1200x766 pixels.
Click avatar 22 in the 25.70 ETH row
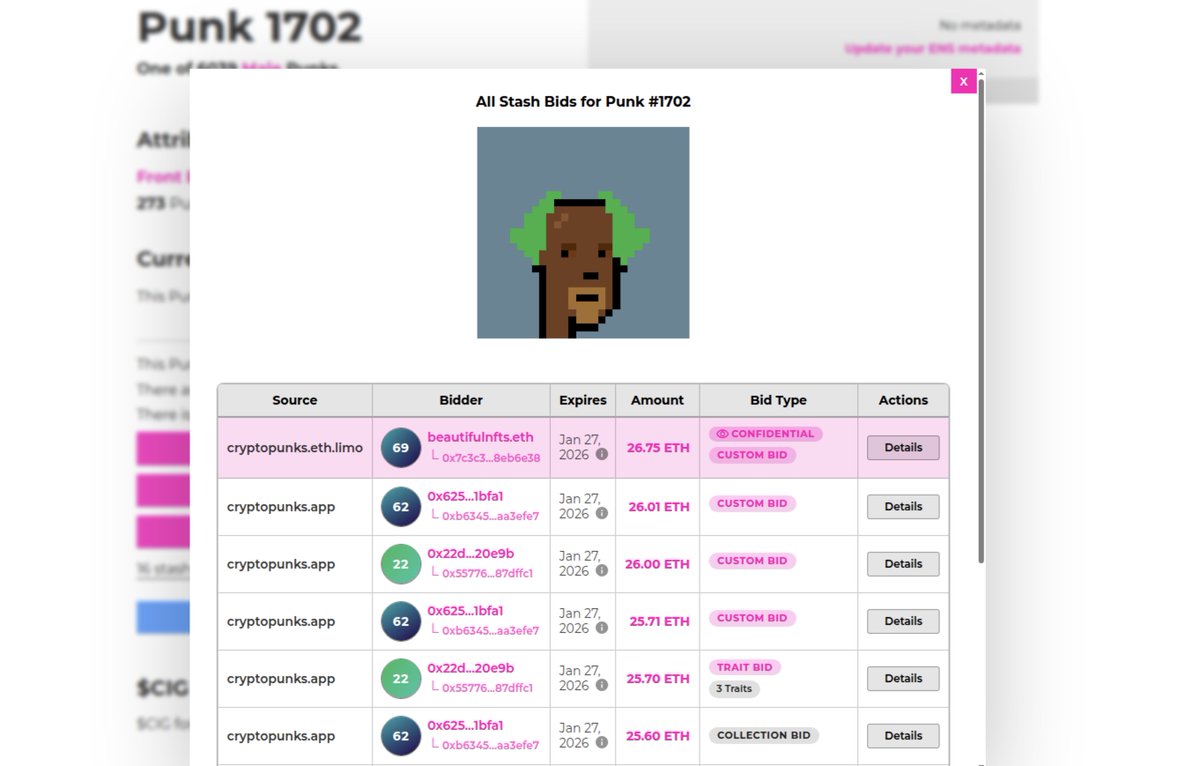(x=401, y=678)
